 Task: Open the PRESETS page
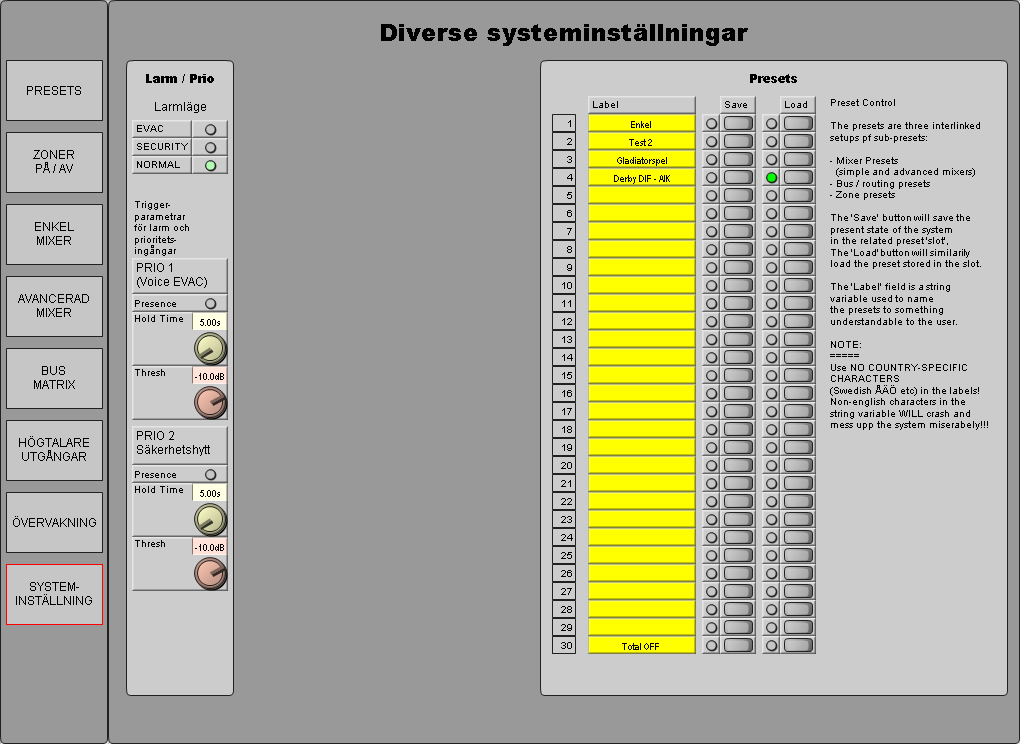54,91
